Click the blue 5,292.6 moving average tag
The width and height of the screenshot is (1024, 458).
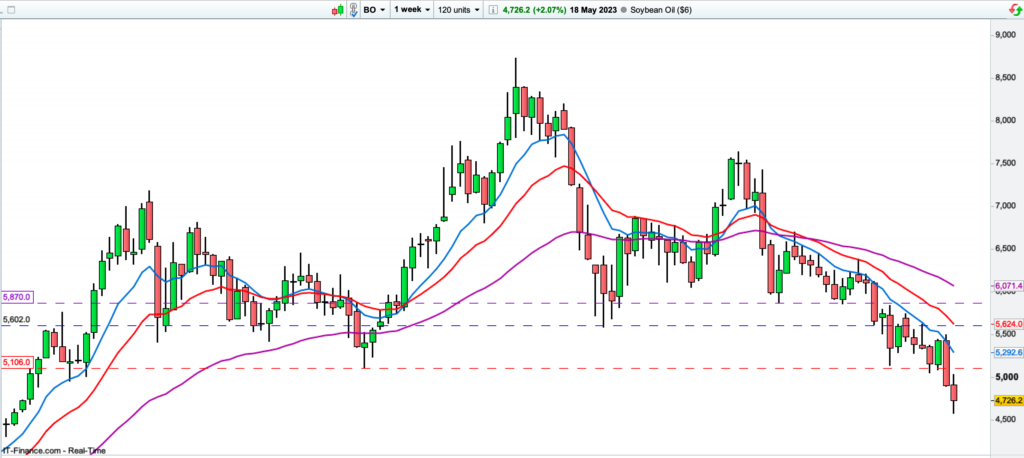[x=1005, y=353]
